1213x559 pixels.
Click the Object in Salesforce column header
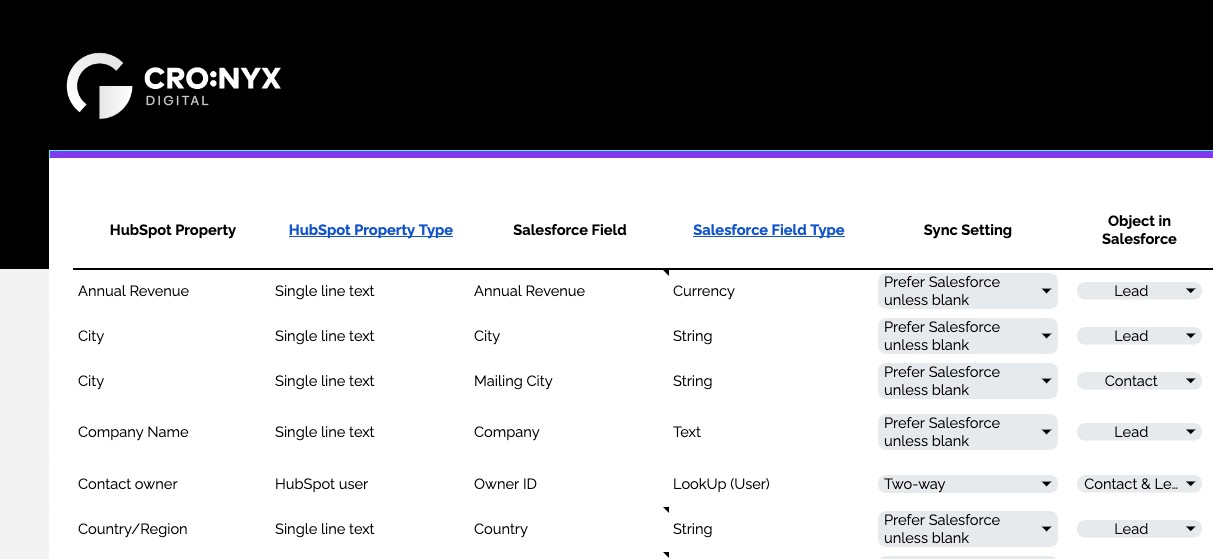[x=1139, y=230]
